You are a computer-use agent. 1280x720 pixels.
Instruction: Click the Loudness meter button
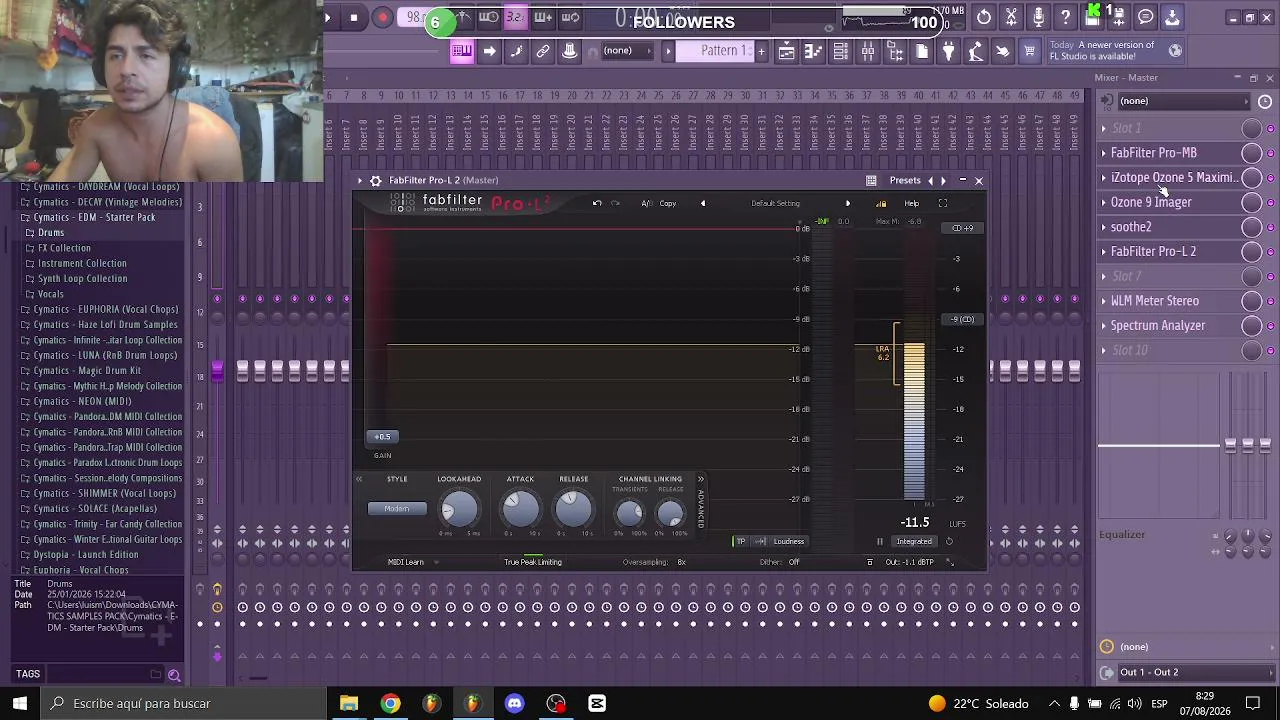point(789,542)
